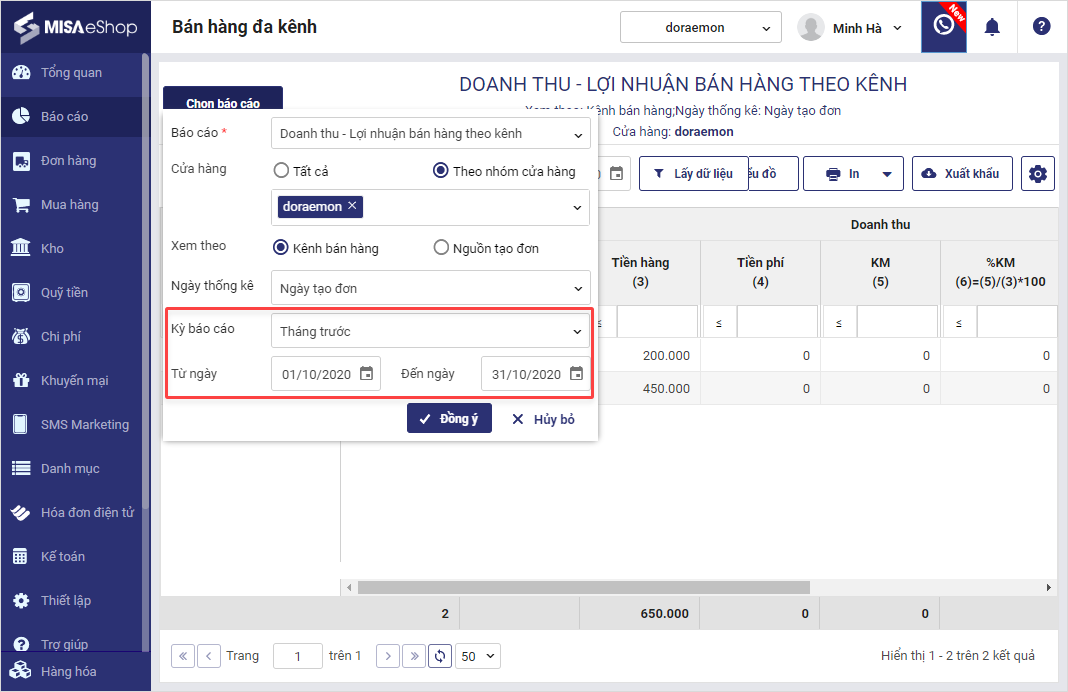Viewport: 1068px width, 692px height.
Task: Open Quỹ tiền sidebar section
Action: pos(71,292)
